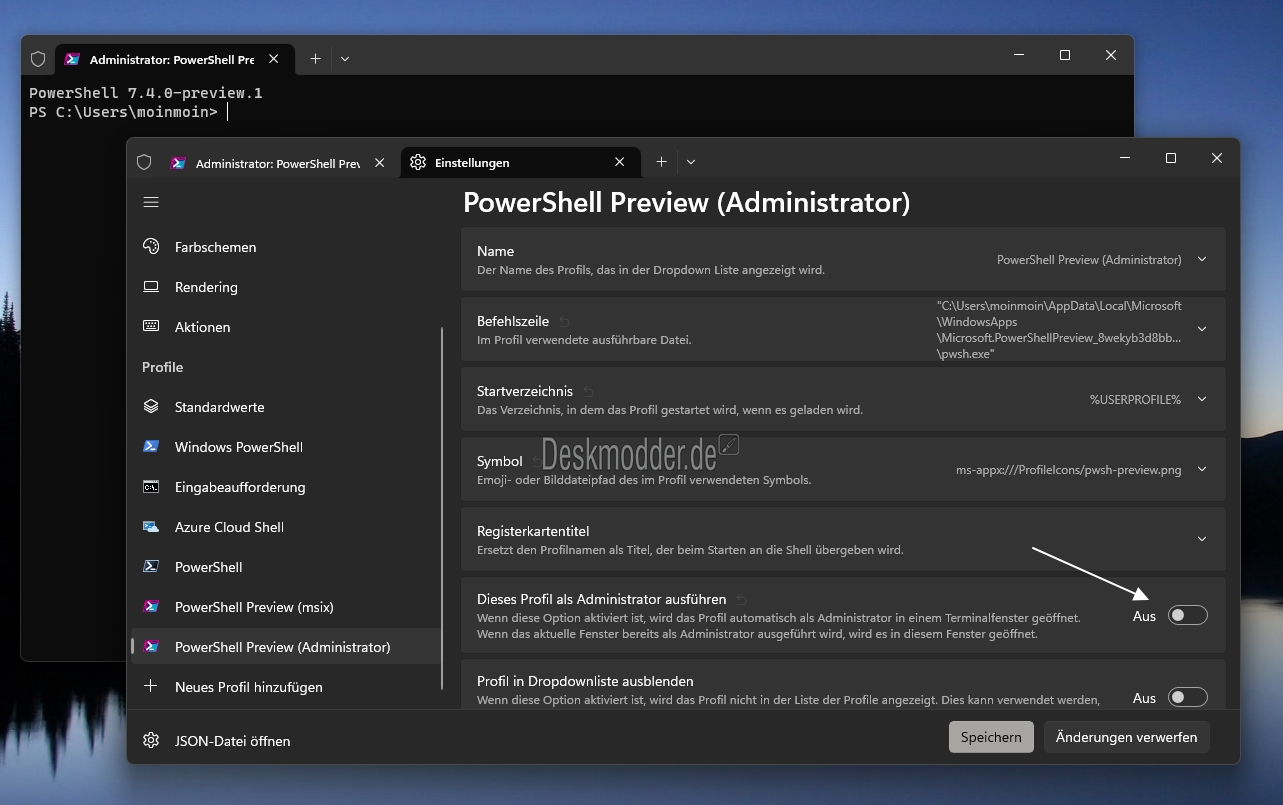The height and width of the screenshot is (805, 1283).
Task: Toggle Dieses Profil als Administrator ausführen switch
Action: [1188, 616]
